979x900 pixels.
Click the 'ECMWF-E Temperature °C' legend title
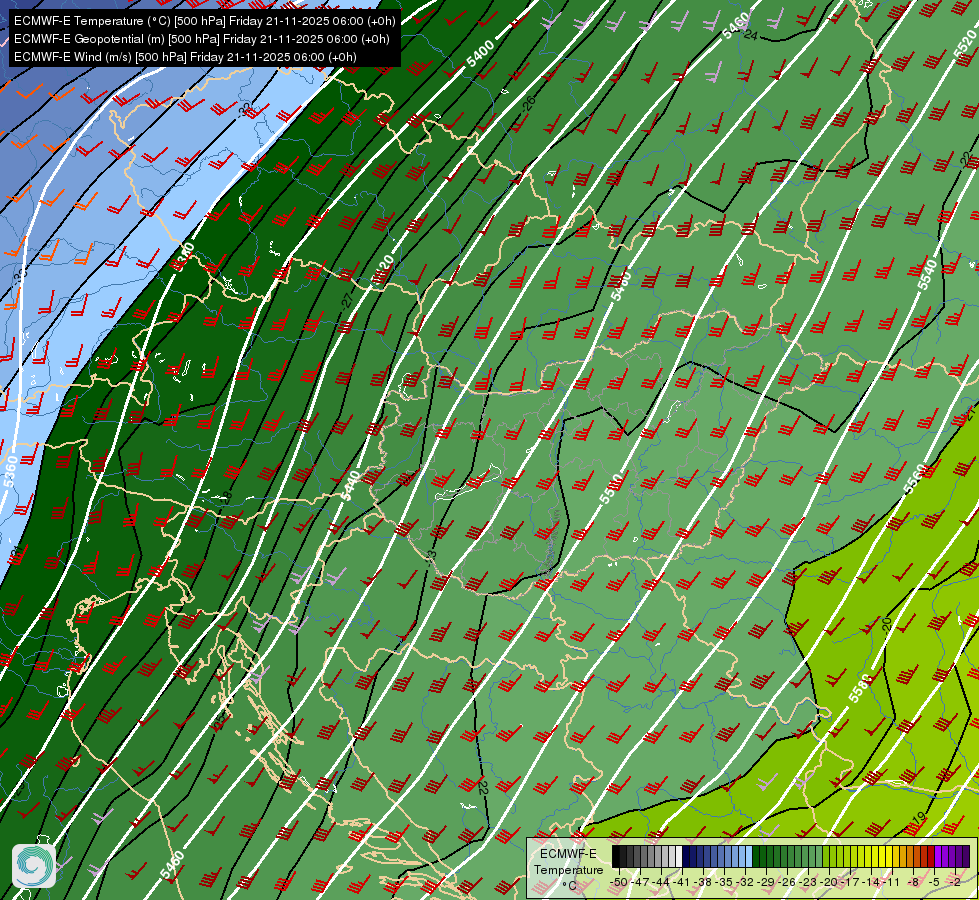click(x=568, y=869)
